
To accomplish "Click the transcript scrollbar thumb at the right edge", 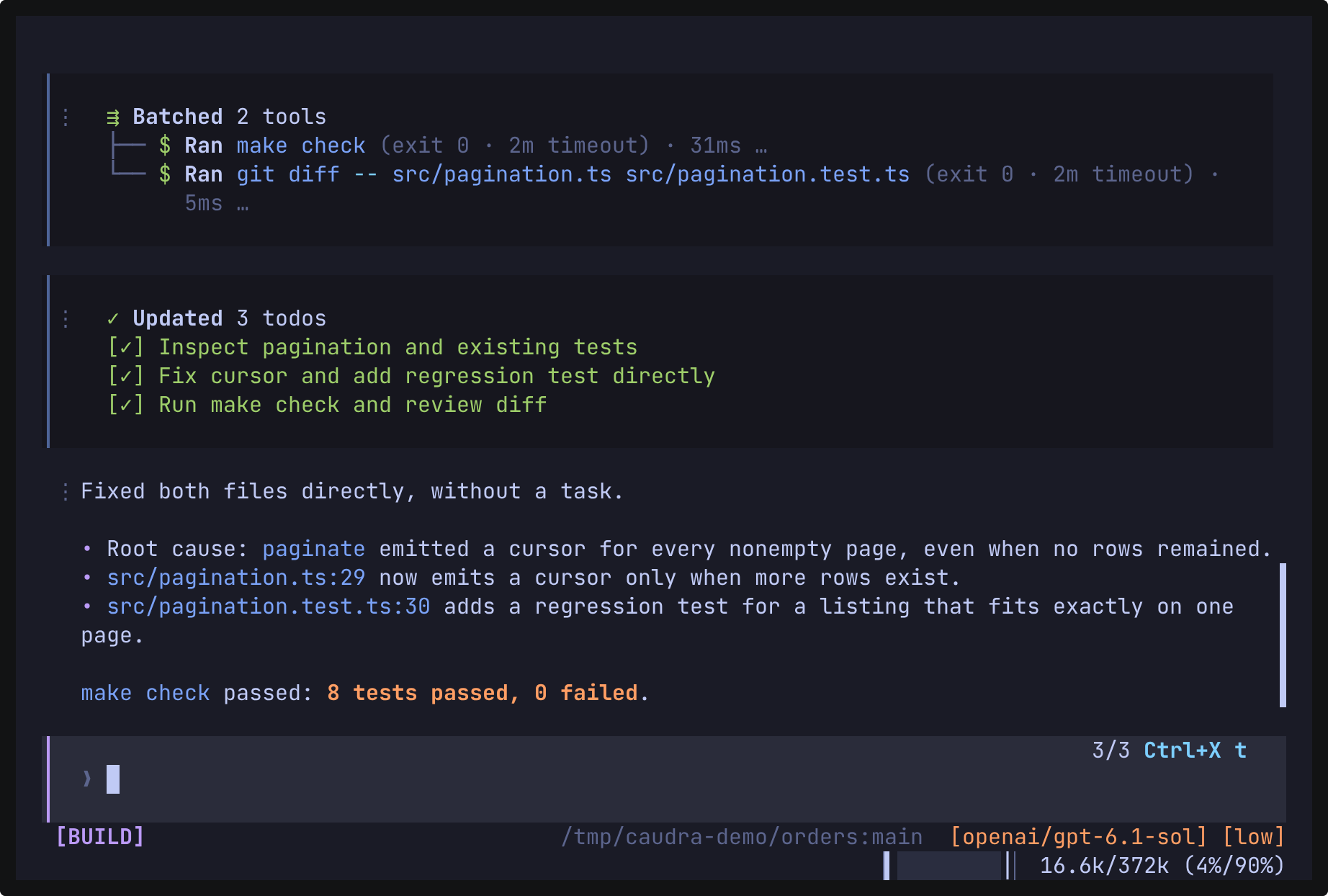I will [x=1283, y=635].
